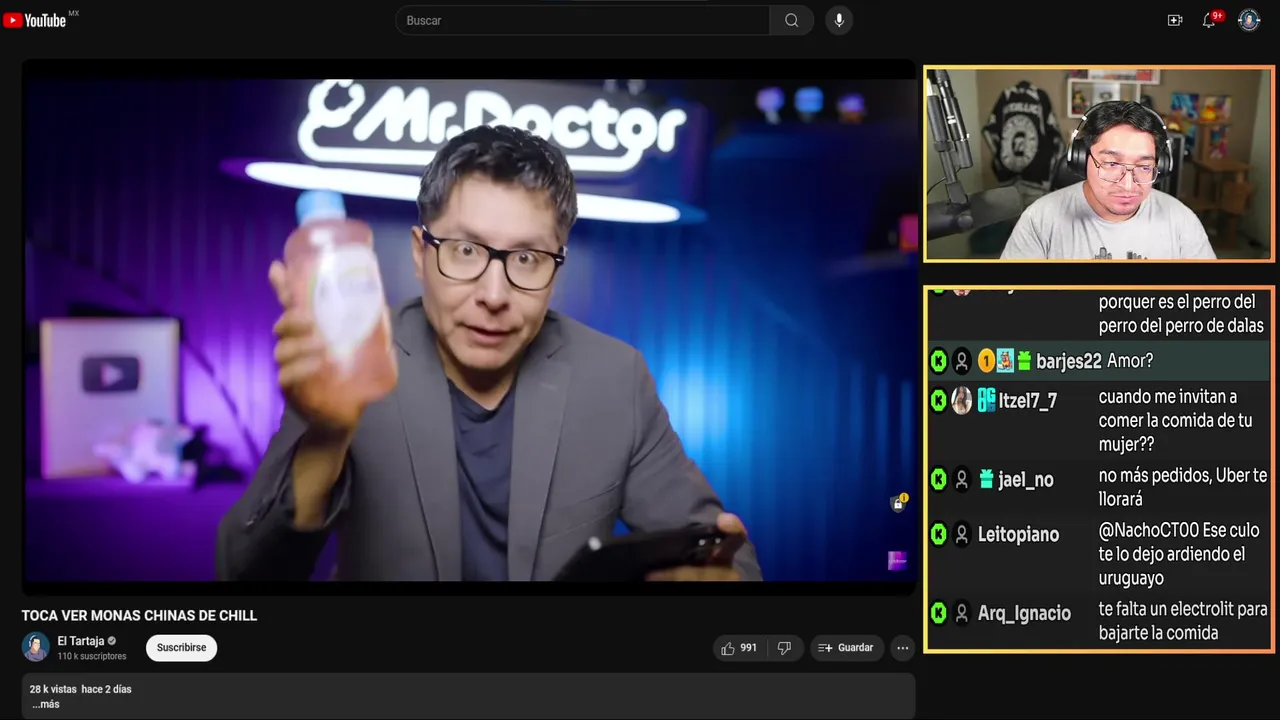Screen dimensions: 1280x720
Task: Click the perro de dalas chat message
Action: tap(1181, 313)
